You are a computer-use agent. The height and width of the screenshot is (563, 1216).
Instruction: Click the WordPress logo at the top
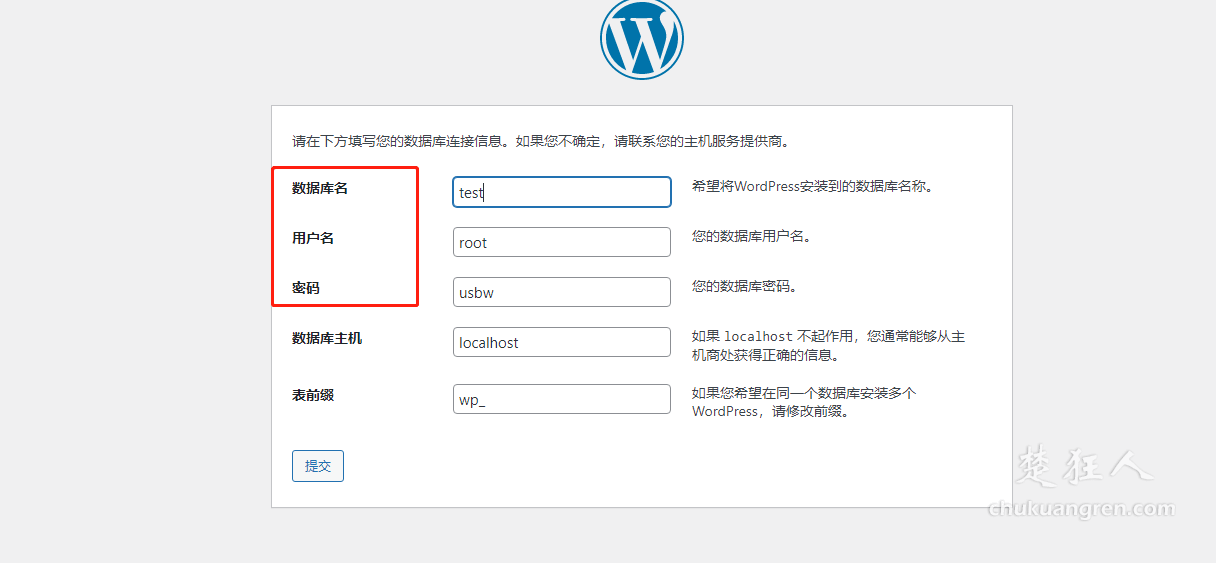click(641, 39)
